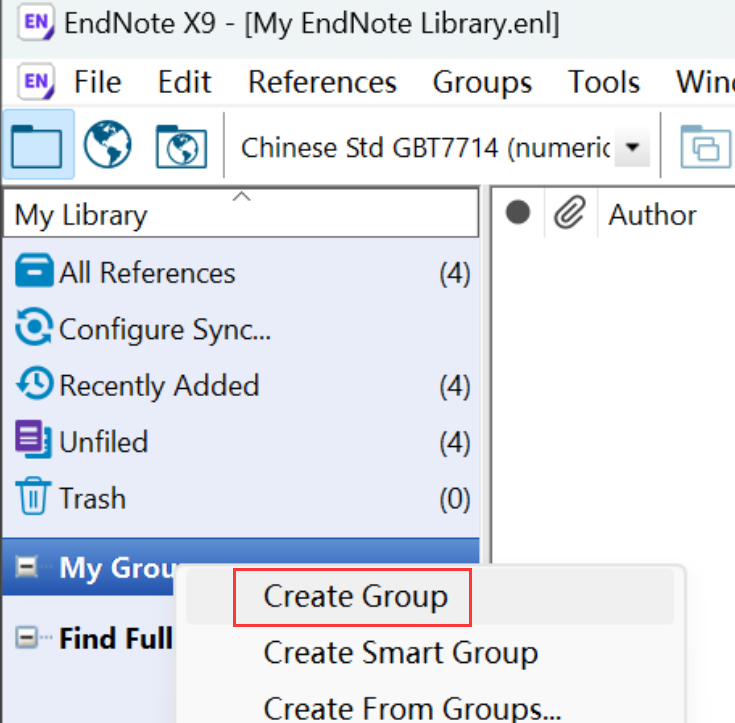Sort by the paperclip attachment column header

tap(570, 212)
